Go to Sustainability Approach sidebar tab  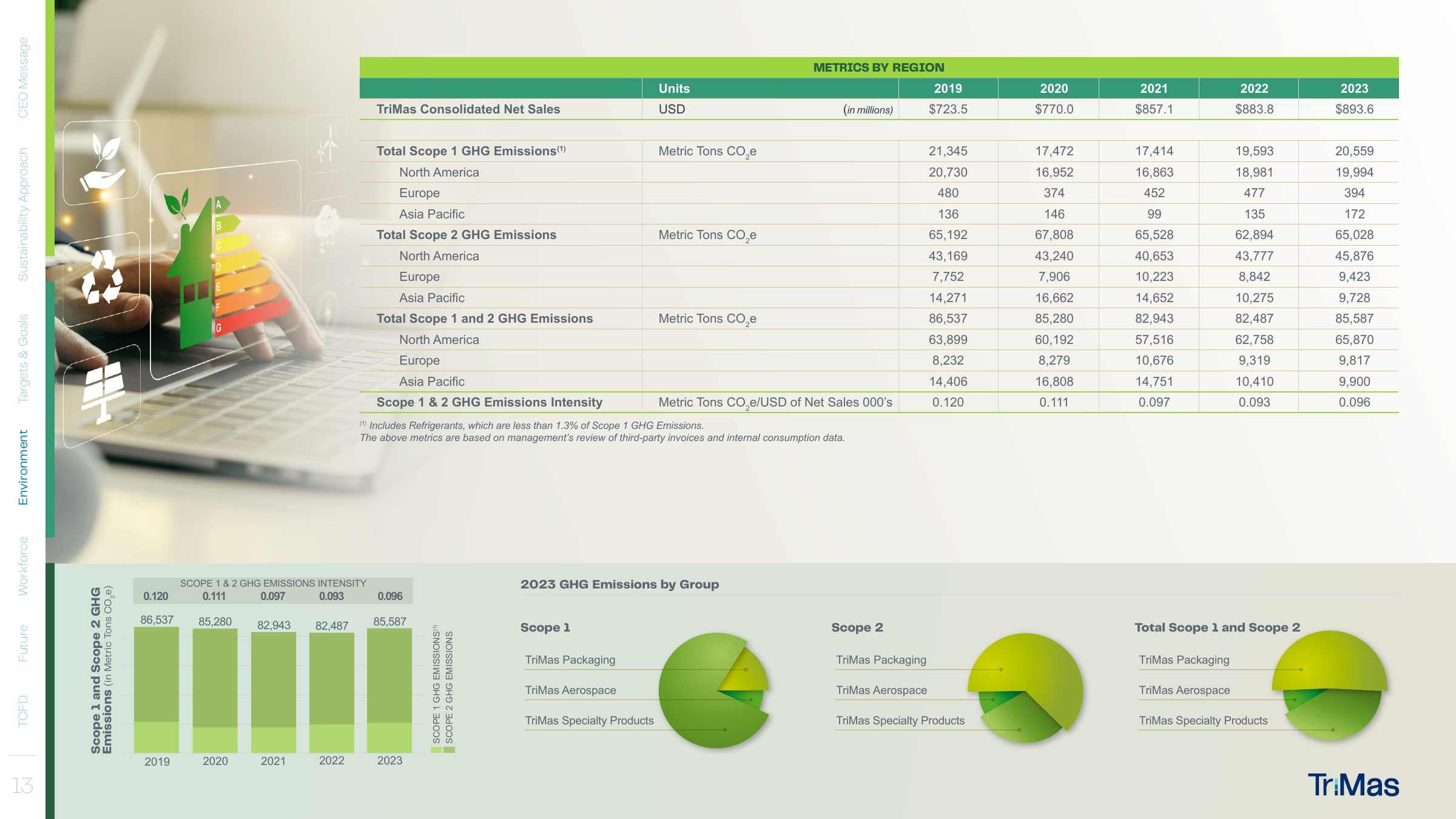click(x=23, y=214)
